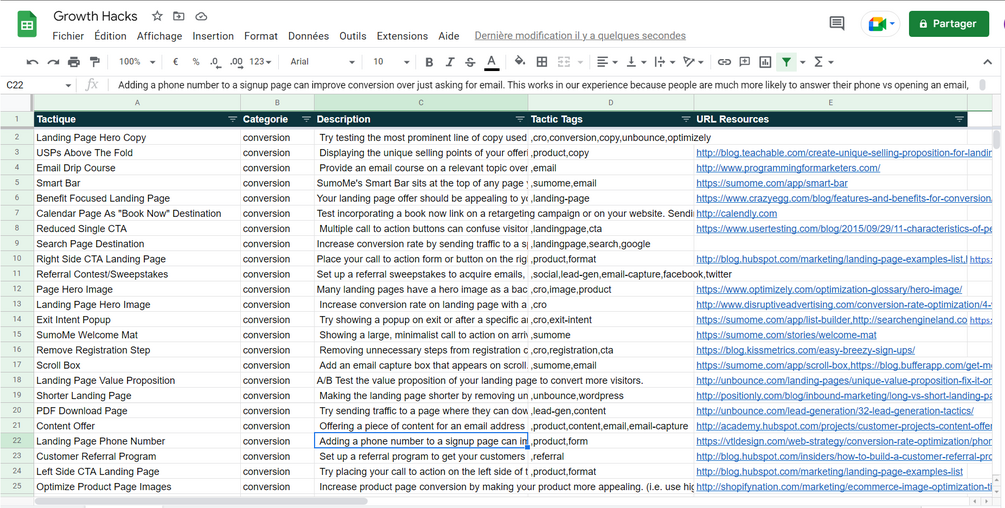Open the Insertion menu

tap(213, 36)
